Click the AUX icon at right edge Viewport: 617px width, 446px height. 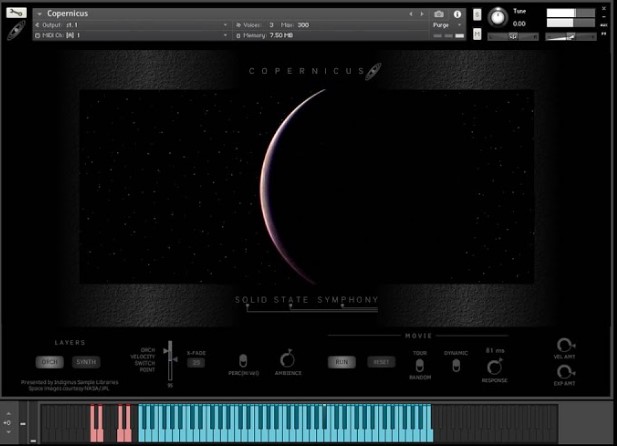click(604, 25)
